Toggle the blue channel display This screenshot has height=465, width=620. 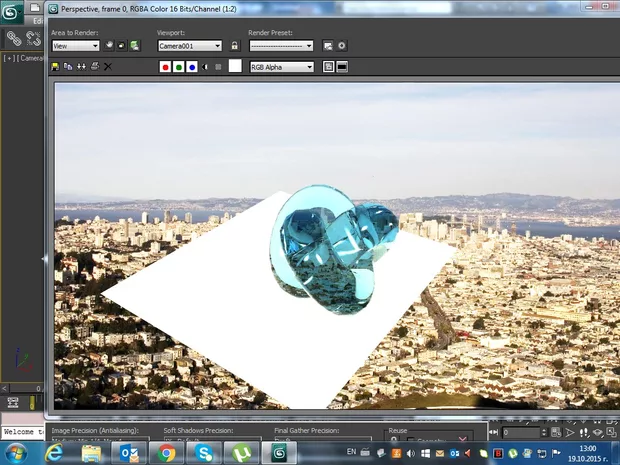pyautogui.click(x=192, y=67)
